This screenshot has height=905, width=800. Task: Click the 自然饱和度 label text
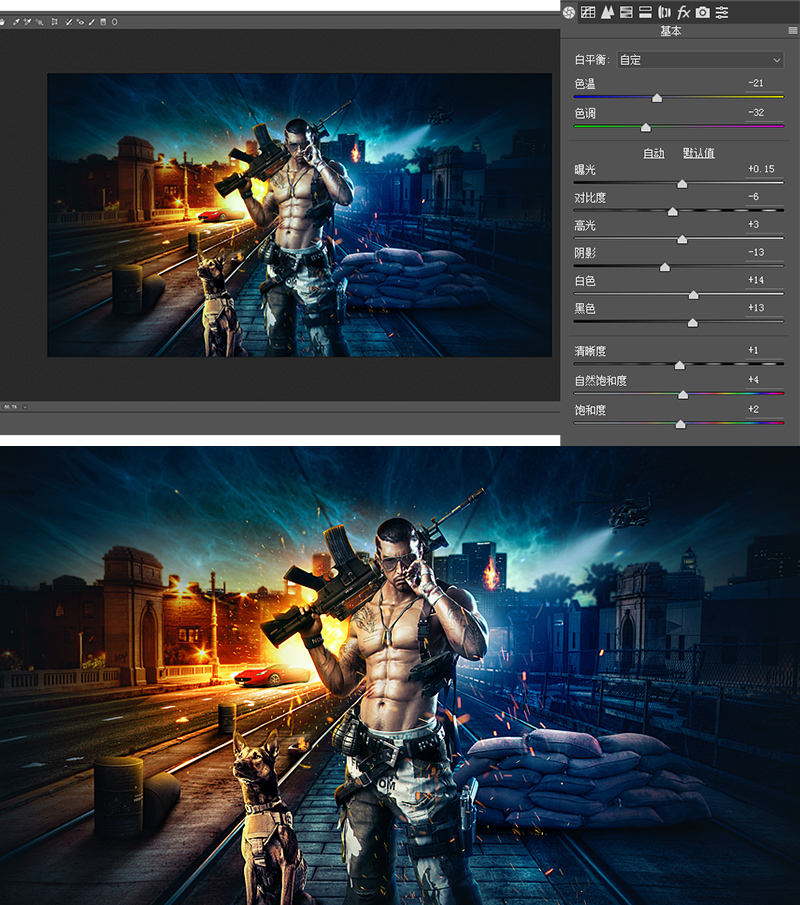pyautogui.click(x=600, y=381)
